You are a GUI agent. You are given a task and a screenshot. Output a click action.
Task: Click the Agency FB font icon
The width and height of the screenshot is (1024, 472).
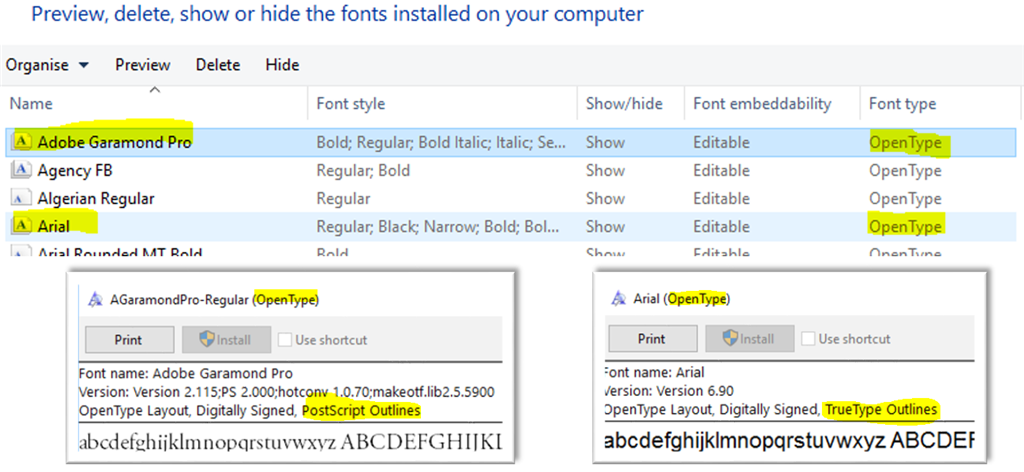[x=22, y=170]
